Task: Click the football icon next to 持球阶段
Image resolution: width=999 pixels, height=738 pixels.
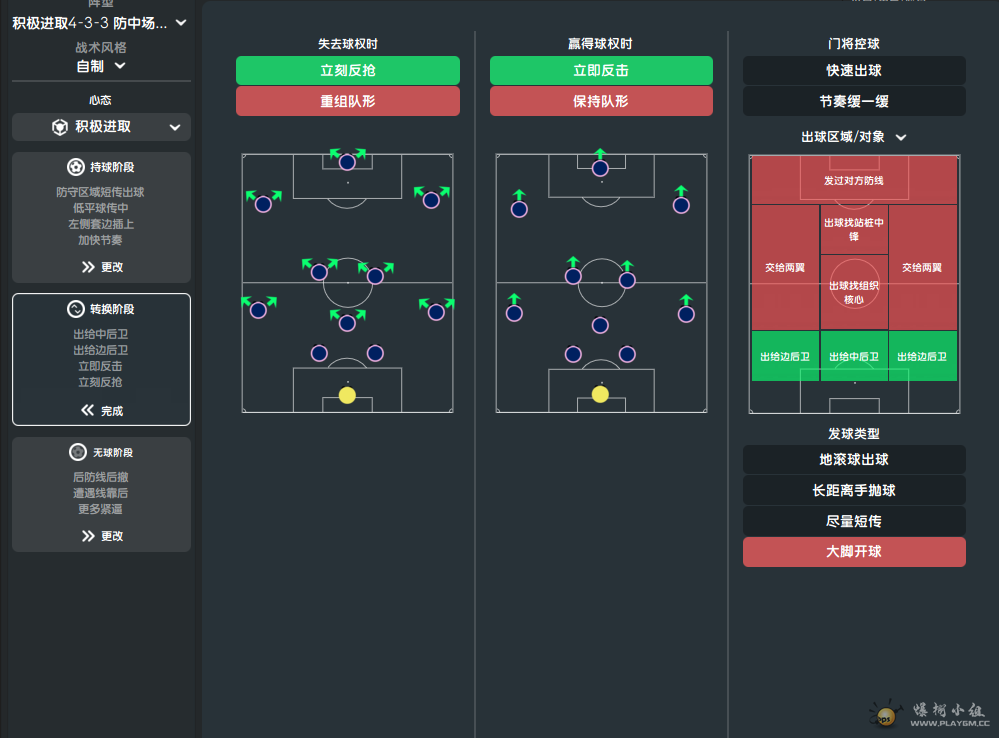Action: pyautogui.click(x=76, y=167)
